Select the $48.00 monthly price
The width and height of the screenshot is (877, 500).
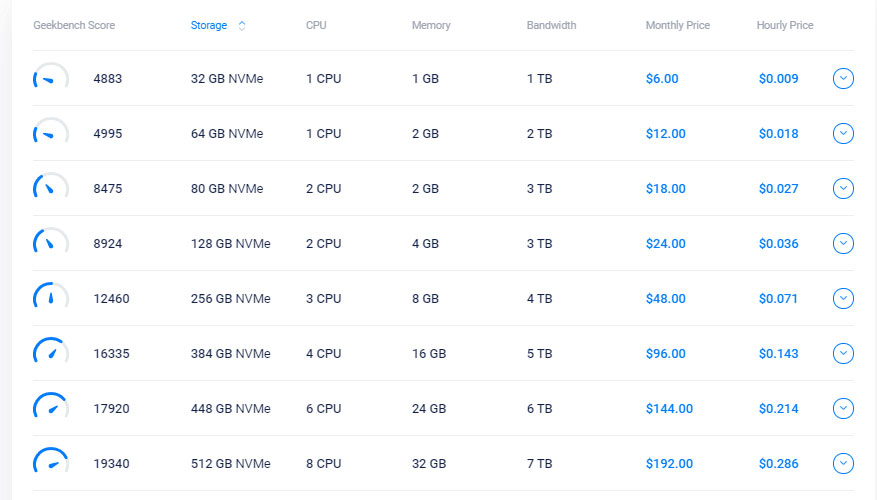[666, 299]
